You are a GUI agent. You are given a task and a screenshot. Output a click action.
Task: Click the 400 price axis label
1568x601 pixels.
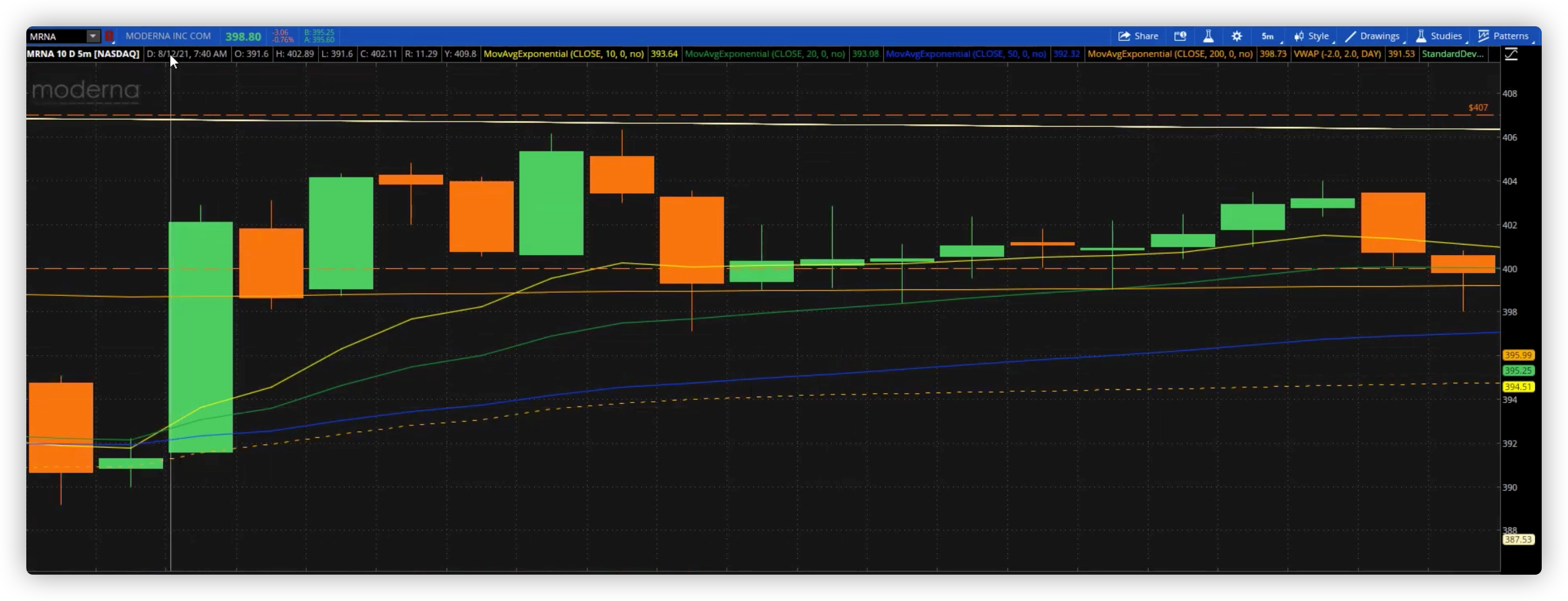pos(1510,269)
